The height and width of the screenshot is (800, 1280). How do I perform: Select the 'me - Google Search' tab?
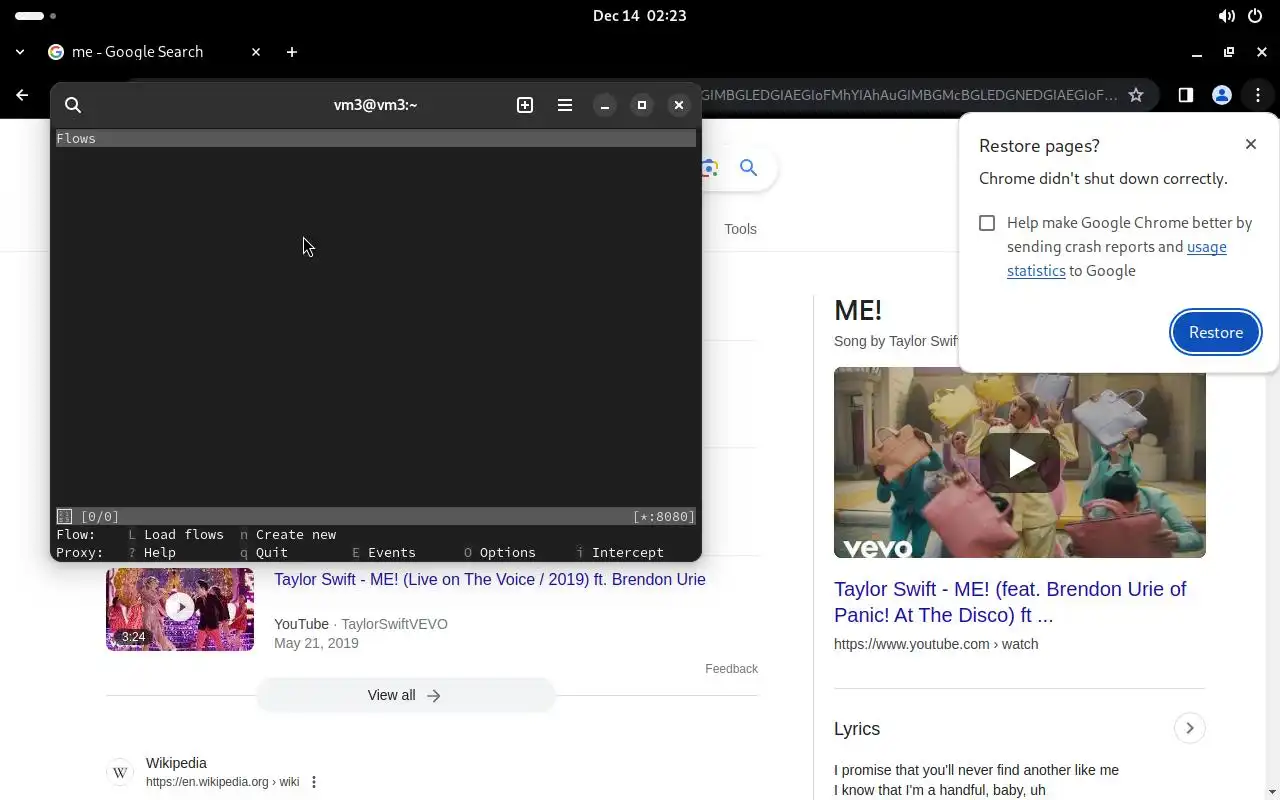pos(155,52)
